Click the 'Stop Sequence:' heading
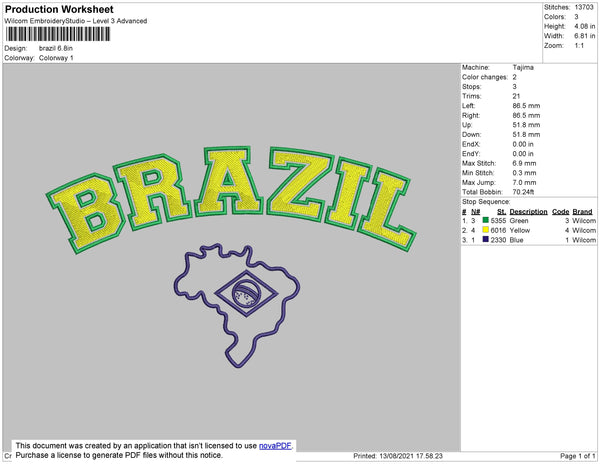The image size is (600, 464). pyautogui.click(x=486, y=202)
